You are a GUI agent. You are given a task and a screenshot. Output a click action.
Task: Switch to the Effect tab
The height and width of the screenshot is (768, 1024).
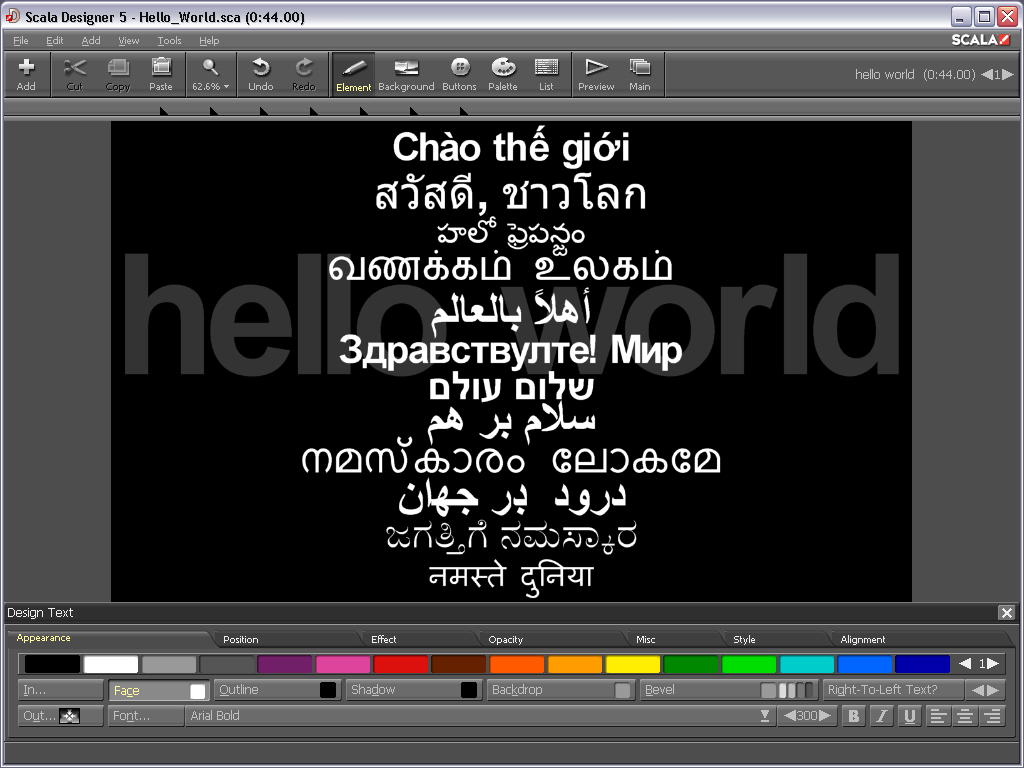(384, 639)
